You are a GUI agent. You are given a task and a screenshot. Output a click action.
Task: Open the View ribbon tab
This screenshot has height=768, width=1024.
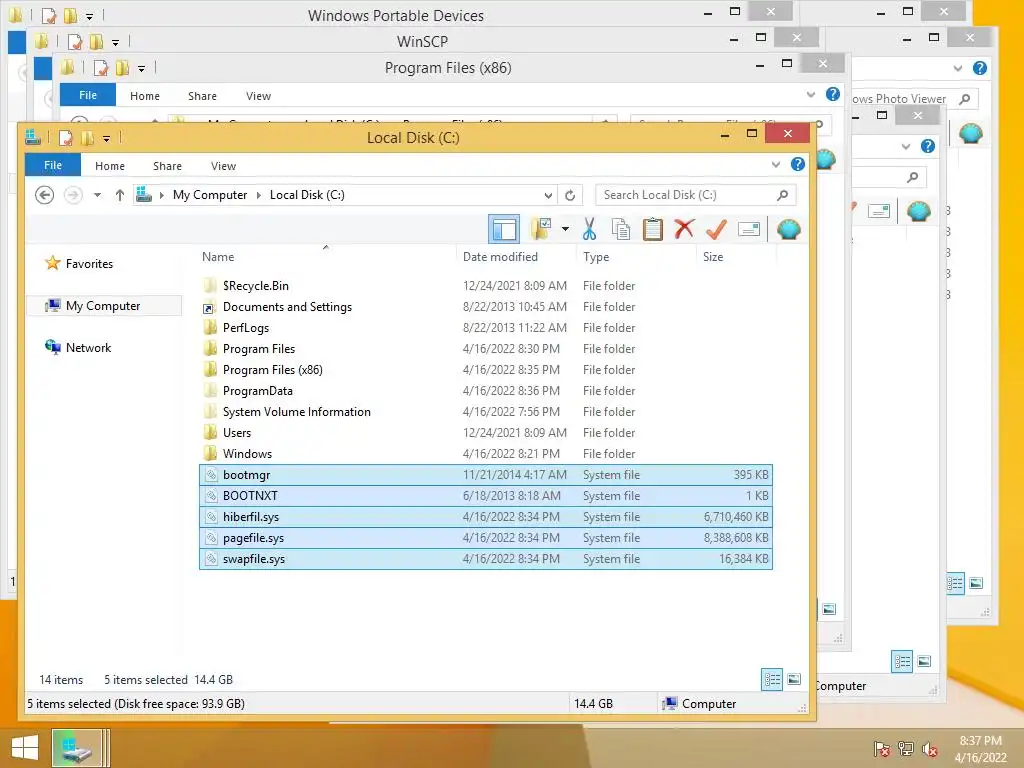click(x=223, y=166)
